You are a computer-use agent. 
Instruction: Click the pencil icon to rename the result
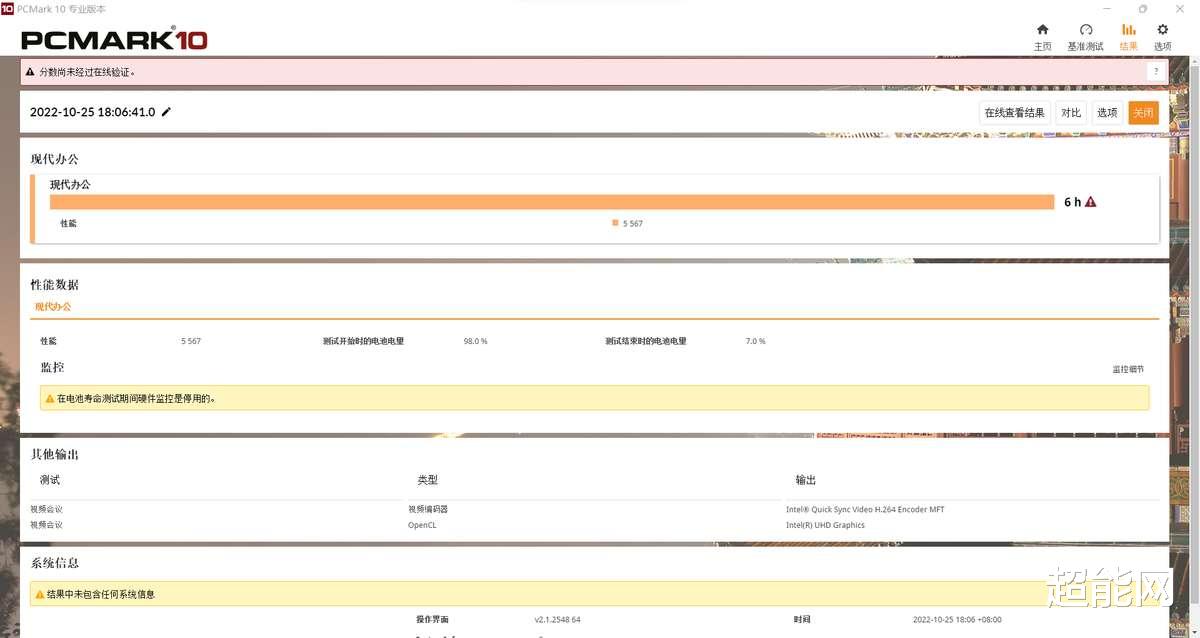(x=165, y=112)
